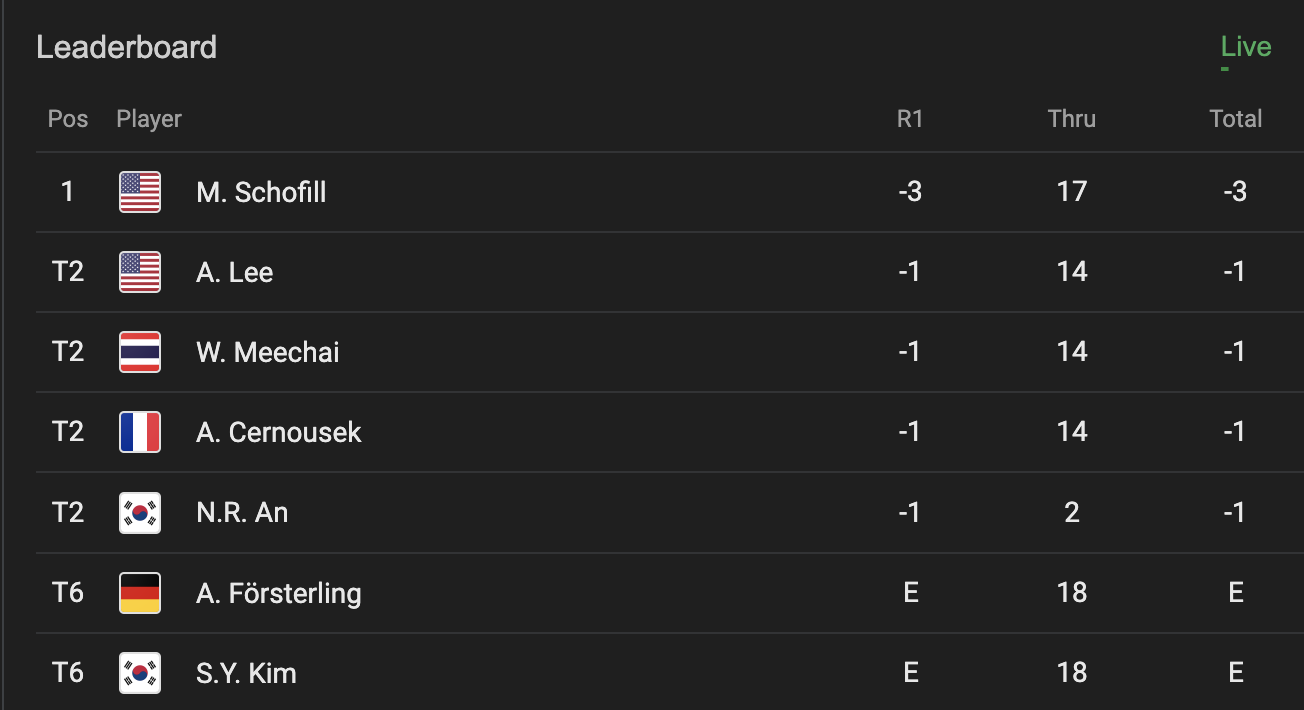The width and height of the screenshot is (1304, 710).
Task: Select A. Cernousek player name
Action: (x=279, y=432)
